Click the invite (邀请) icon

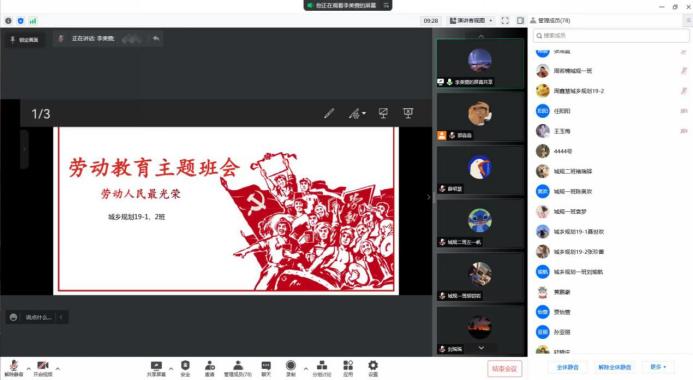pyautogui.click(x=209, y=368)
